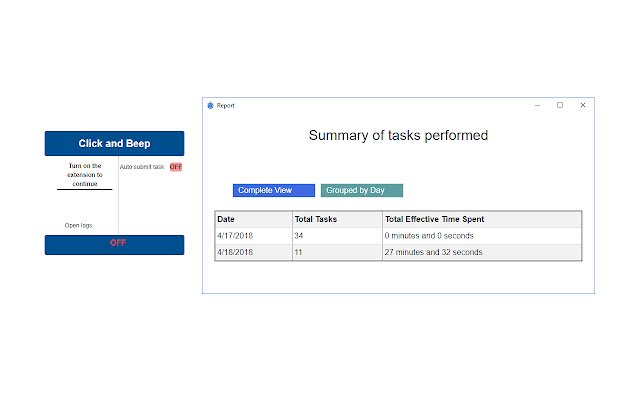
Task: Open logs in the extension popup
Action: [x=78, y=225]
